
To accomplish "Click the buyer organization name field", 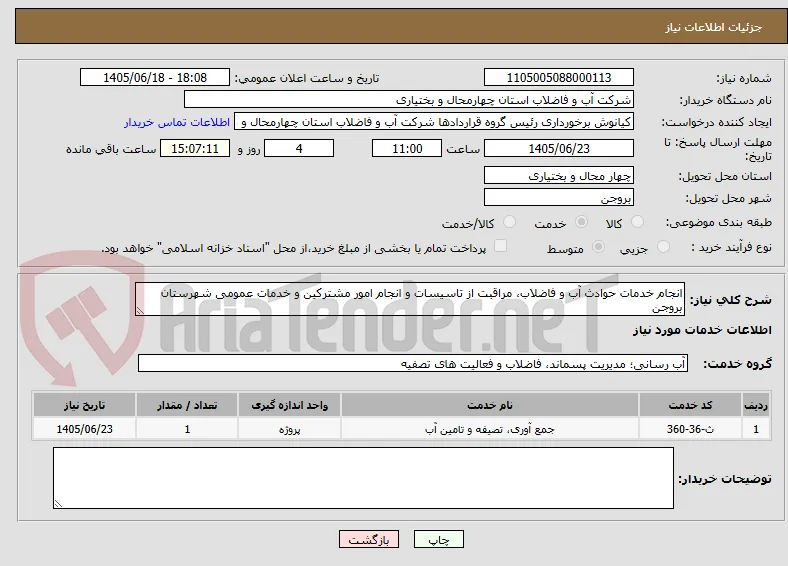I will tap(409, 100).
